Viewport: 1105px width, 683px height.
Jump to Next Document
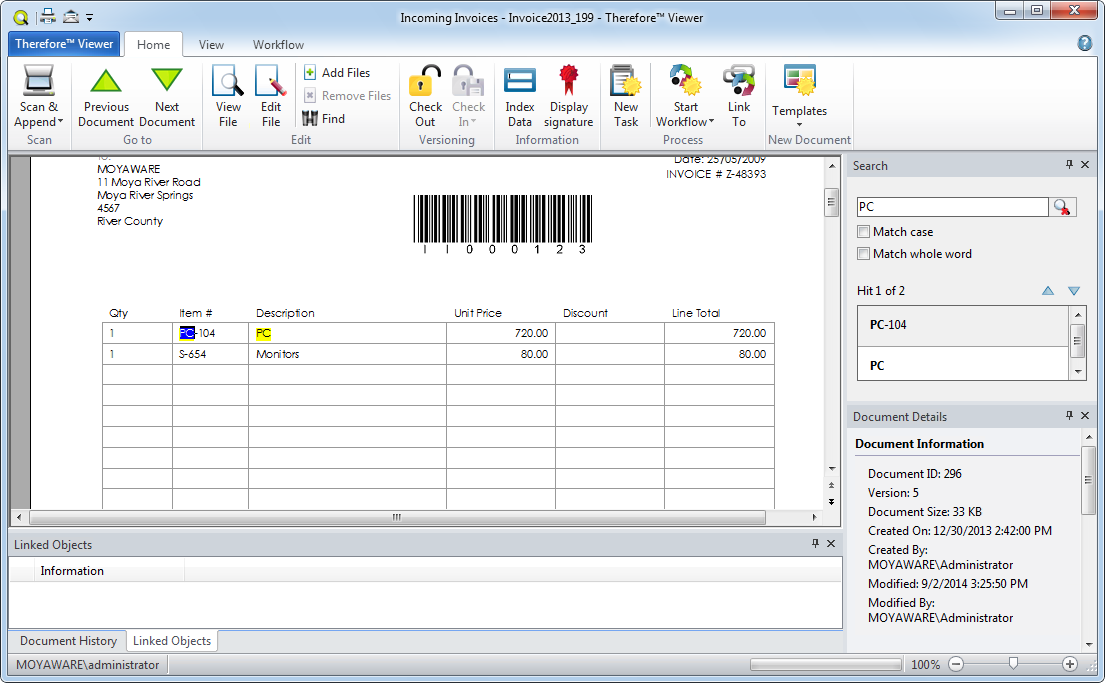click(x=167, y=95)
